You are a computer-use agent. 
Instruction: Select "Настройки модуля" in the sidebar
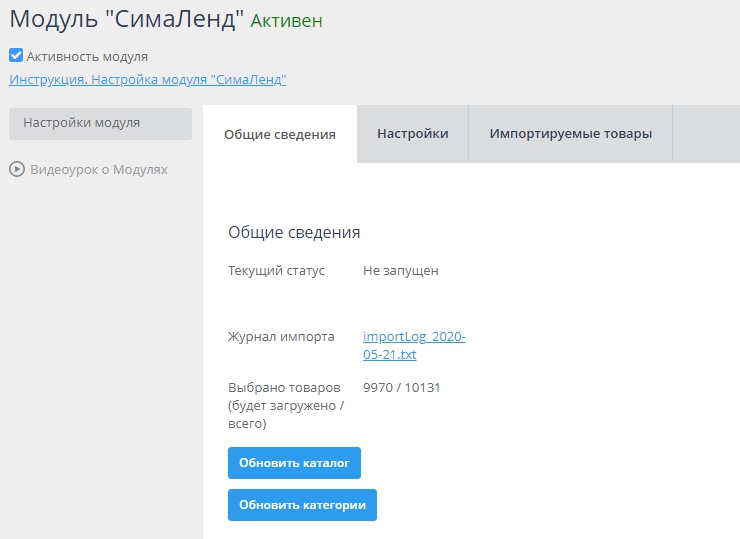[x=101, y=124]
